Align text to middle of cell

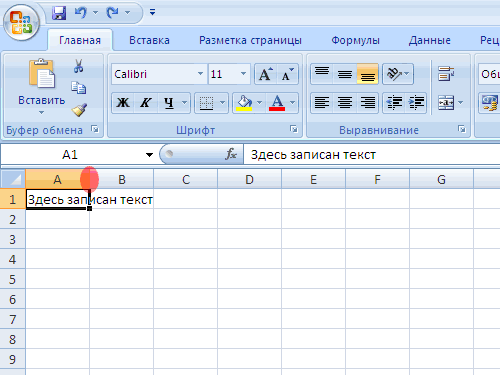(x=345, y=74)
